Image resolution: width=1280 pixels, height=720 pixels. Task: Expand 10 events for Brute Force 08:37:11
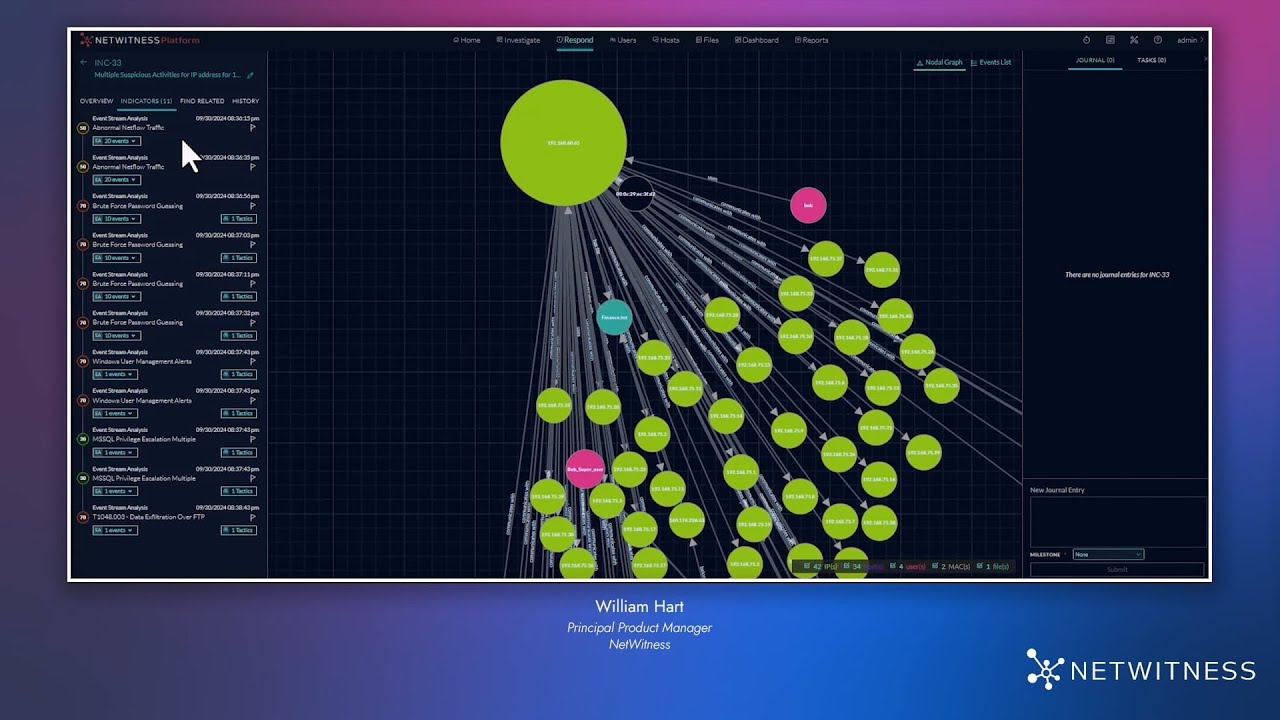(116, 297)
